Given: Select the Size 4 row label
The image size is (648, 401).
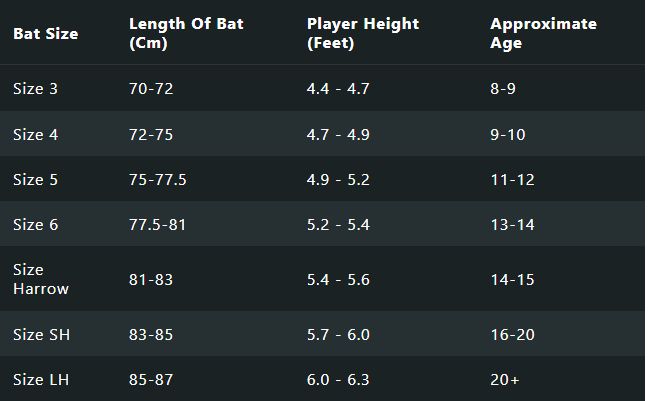Looking at the screenshot, I should click(35, 134).
